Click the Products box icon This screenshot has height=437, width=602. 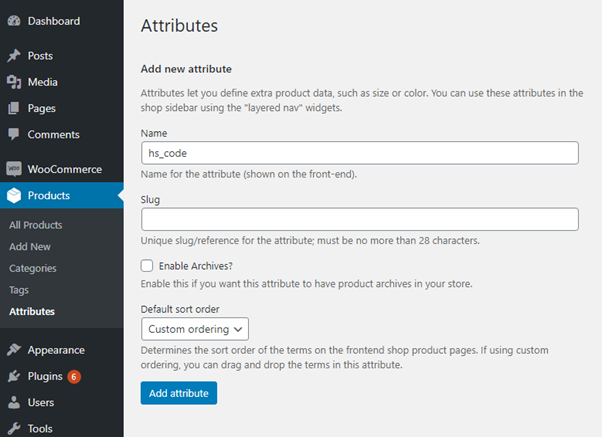point(13,195)
